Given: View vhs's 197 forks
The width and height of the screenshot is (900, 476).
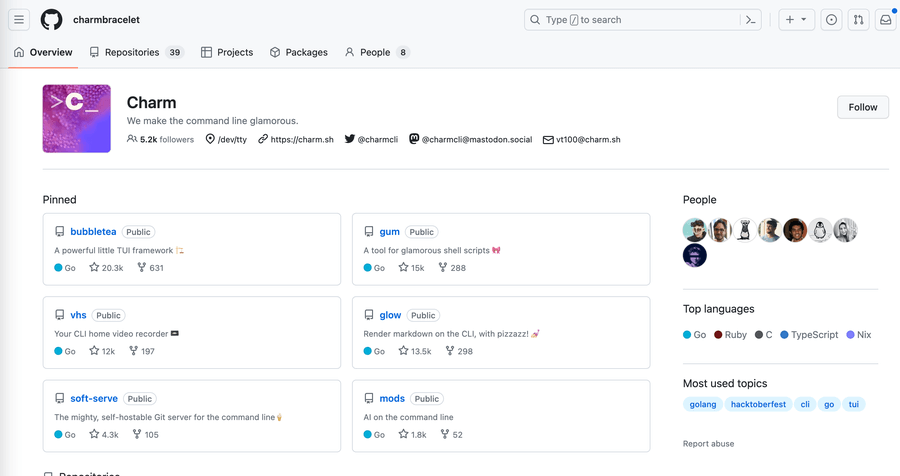Looking at the screenshot, I should coord(142,351).
